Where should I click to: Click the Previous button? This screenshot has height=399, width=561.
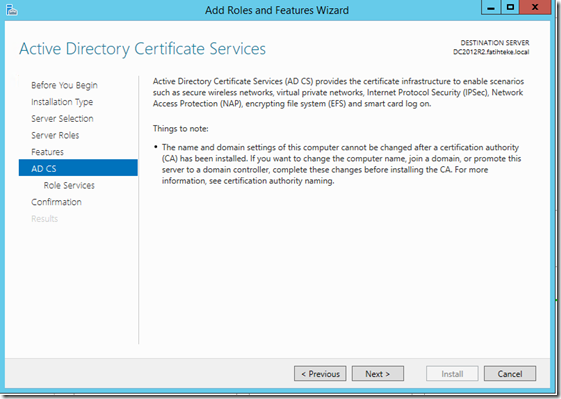pos(320,374)
